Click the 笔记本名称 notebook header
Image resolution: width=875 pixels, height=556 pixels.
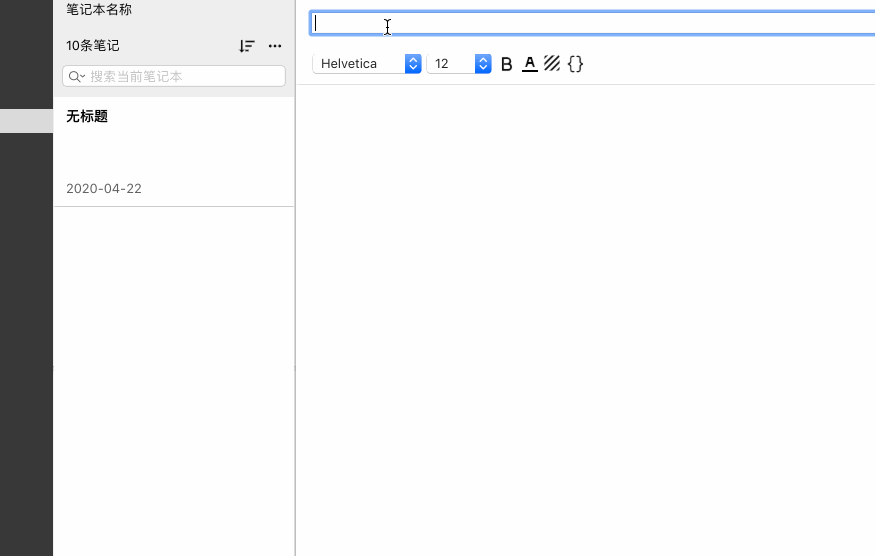coord(99,9)
